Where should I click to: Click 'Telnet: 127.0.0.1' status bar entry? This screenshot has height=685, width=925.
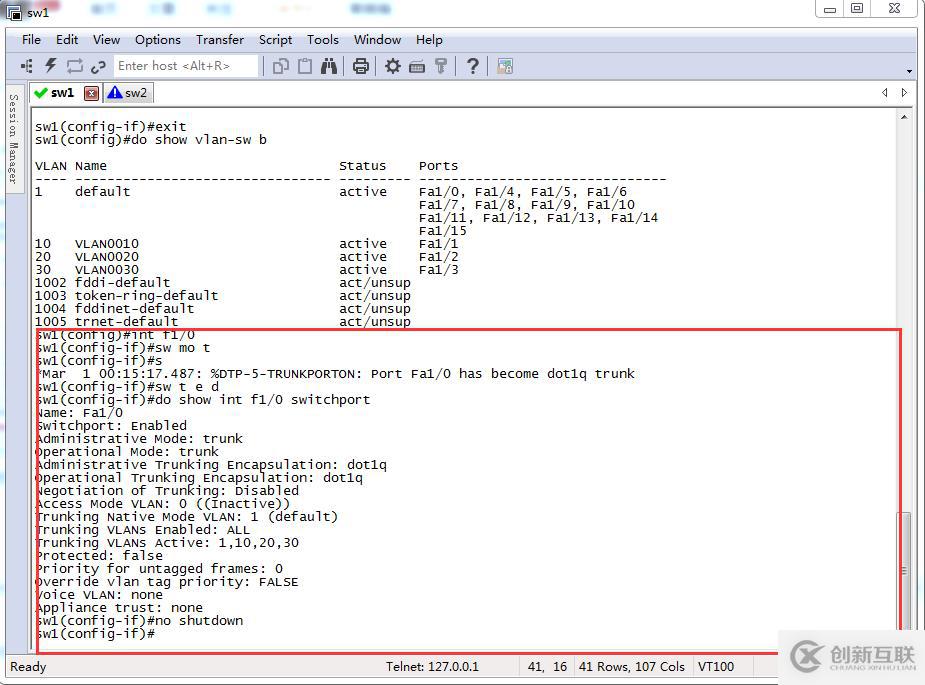click(x=432, y=667)
